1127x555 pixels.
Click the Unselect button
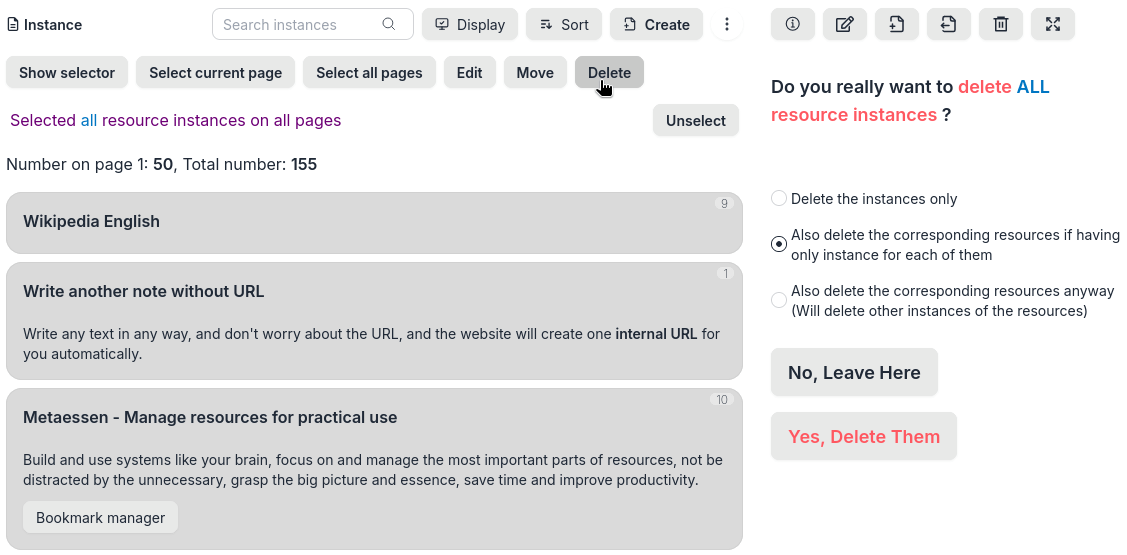pyautogui.click(x=696, y=120)
